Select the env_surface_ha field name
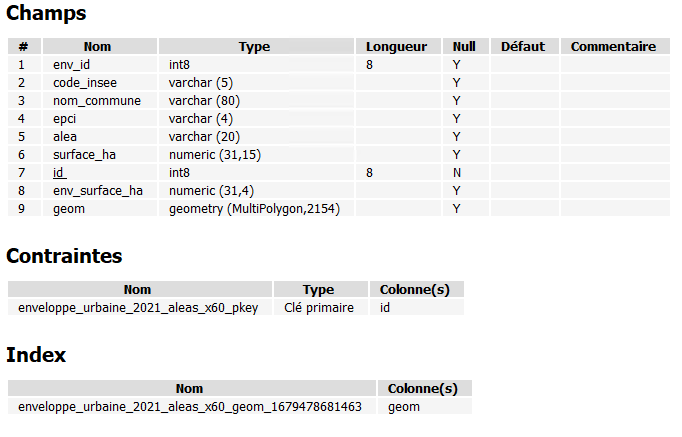 point(98,190)
